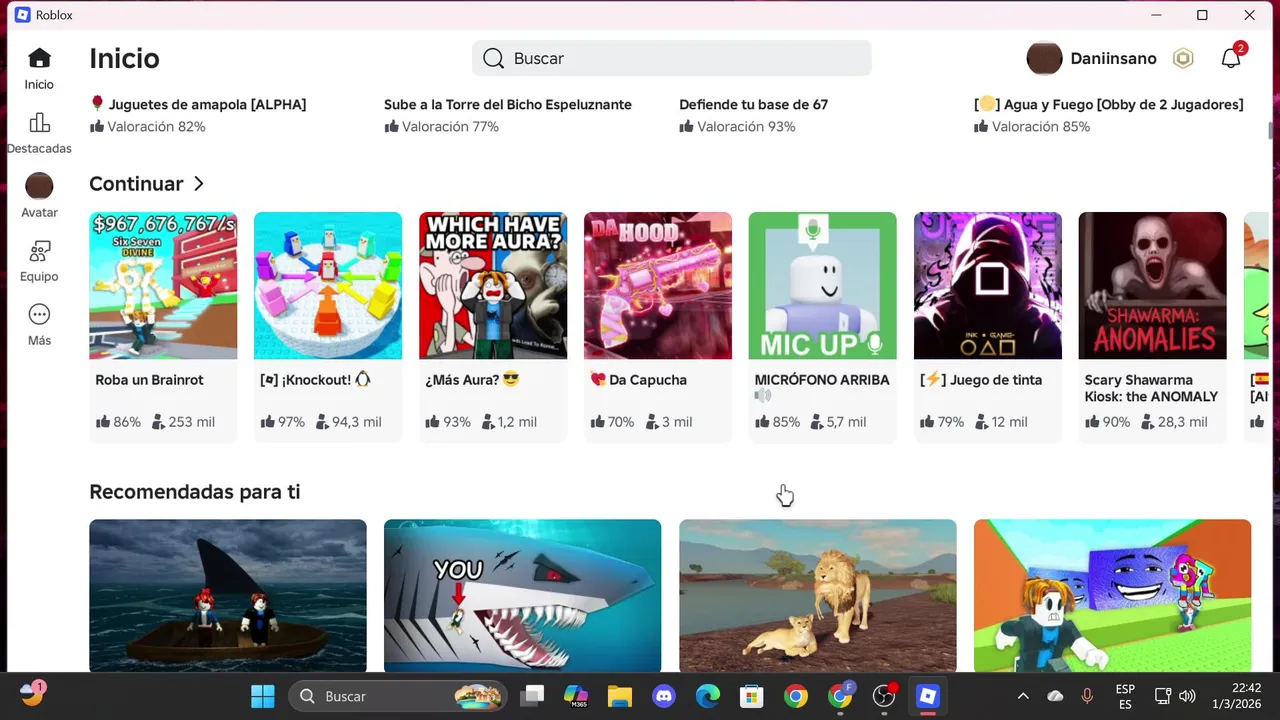The height and width of the screenshot is (720, 1280).
Task: Open the recommended lions savanna thumbnail
Action: 818,596
